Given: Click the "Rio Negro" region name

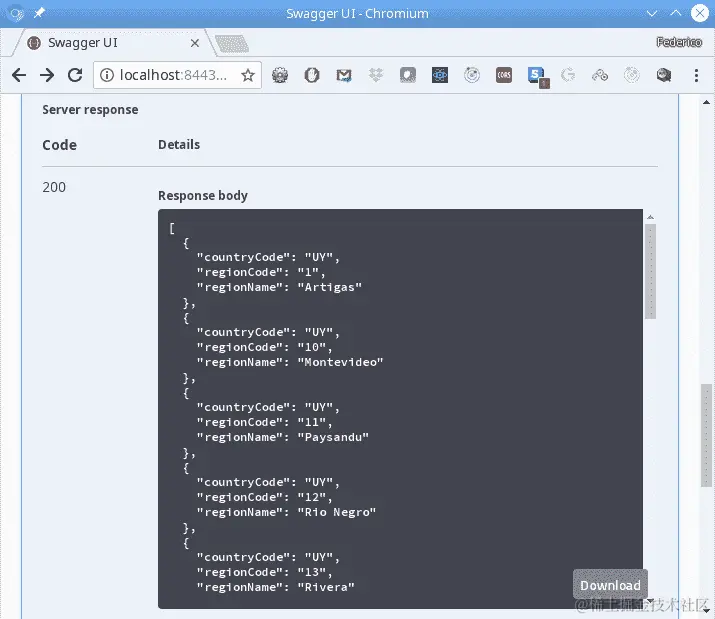Looking at the screenshot, I should [x=337, y=512].
